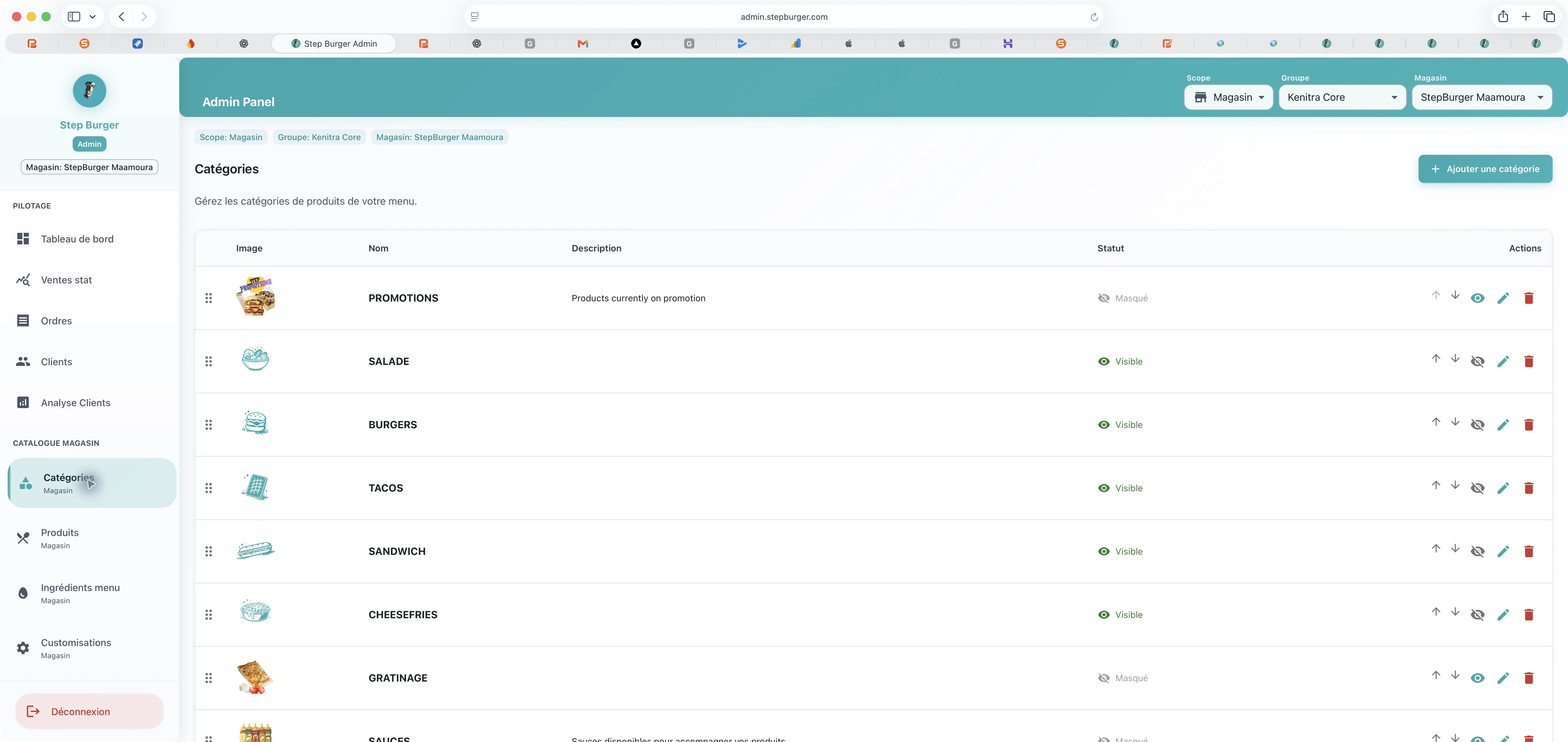Show Safari tab overview icon
The height and width of the screenshot is (742, 1568).
point(1549,16)
